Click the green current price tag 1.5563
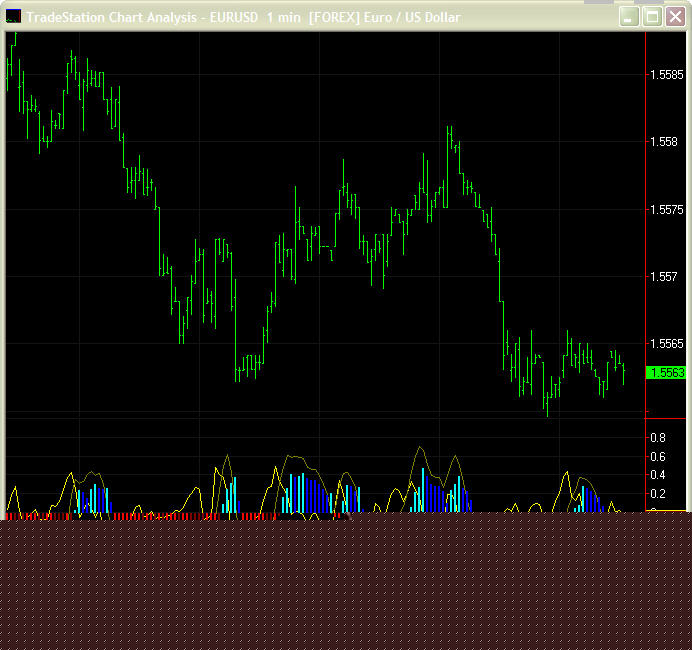Image resolution: width=692 pixels, height=650 pixels. click(666, 372)
